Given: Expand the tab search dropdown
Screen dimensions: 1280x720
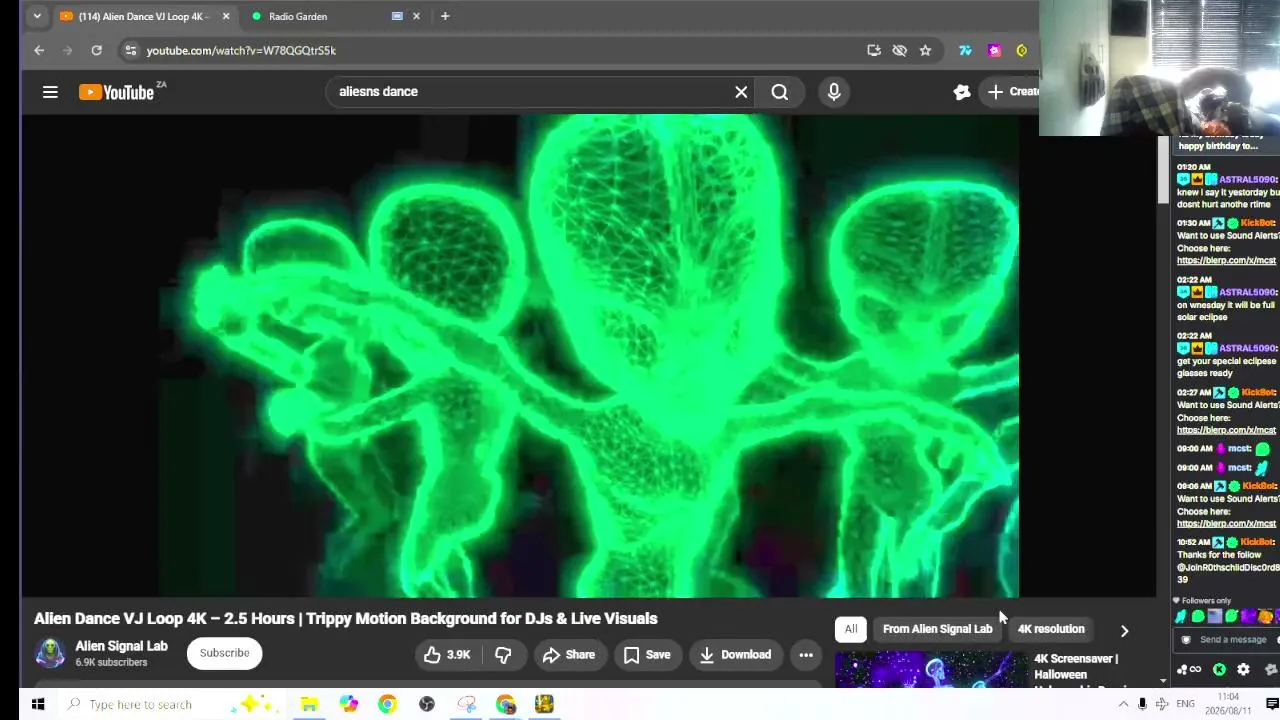Looking at the screenshot, I should click(x=37, y=16).
